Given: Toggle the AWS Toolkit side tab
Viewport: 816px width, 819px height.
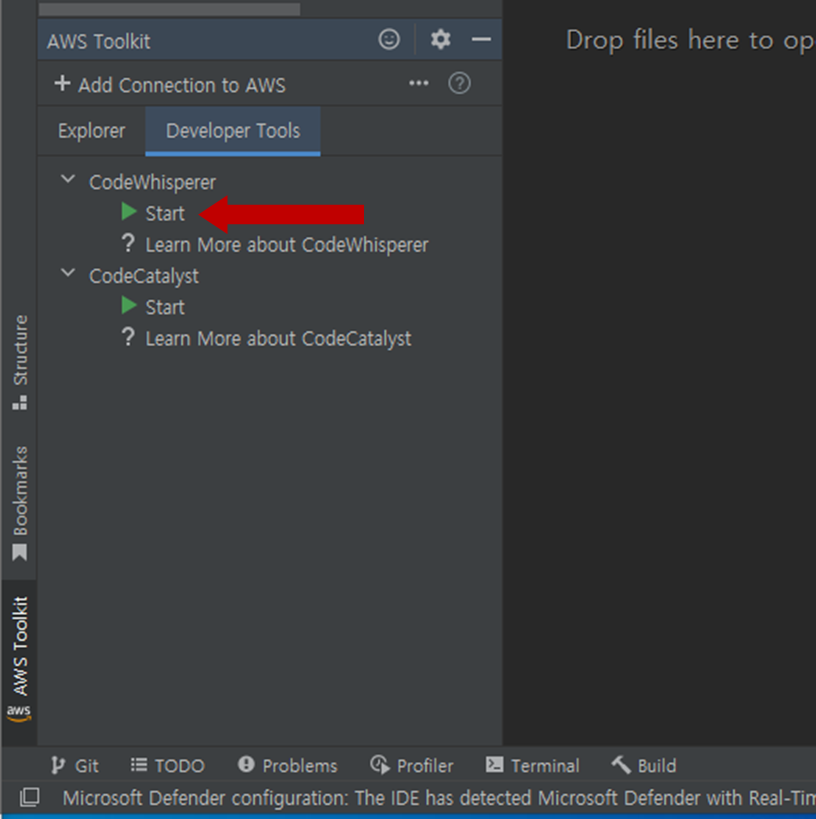Looking at the screenshot, I should tap(19, 660).
